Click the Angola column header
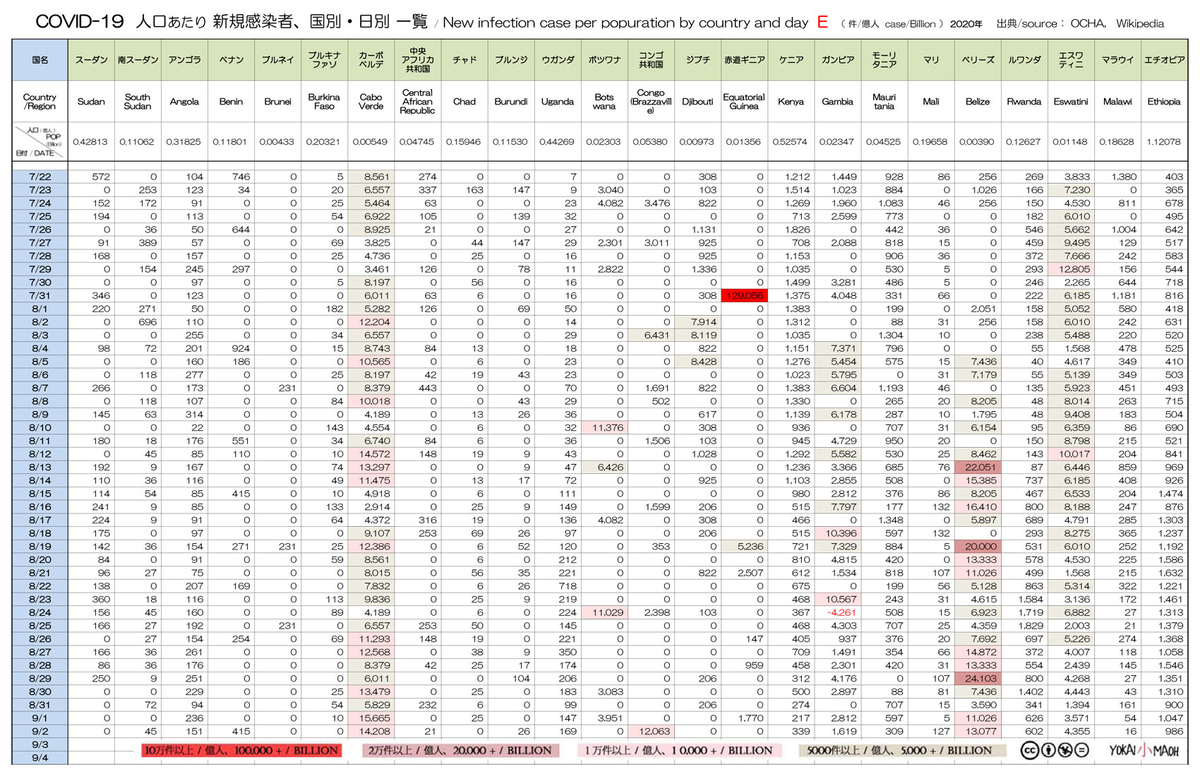Screen dimensions: 1200x772 [184, 102]
